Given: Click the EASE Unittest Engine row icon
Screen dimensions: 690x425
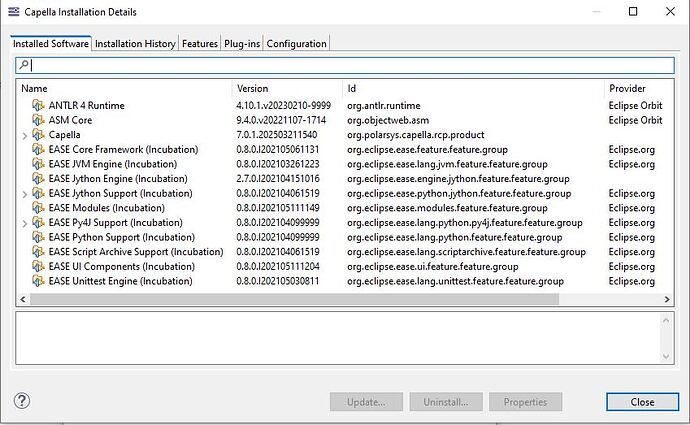Looking at the screenshot, I should point(38,281).
